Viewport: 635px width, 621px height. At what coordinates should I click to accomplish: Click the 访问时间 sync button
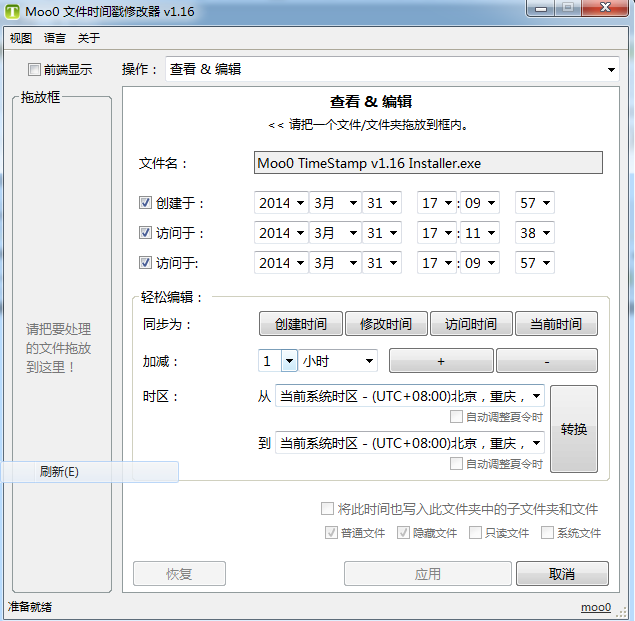coord(471,324)
